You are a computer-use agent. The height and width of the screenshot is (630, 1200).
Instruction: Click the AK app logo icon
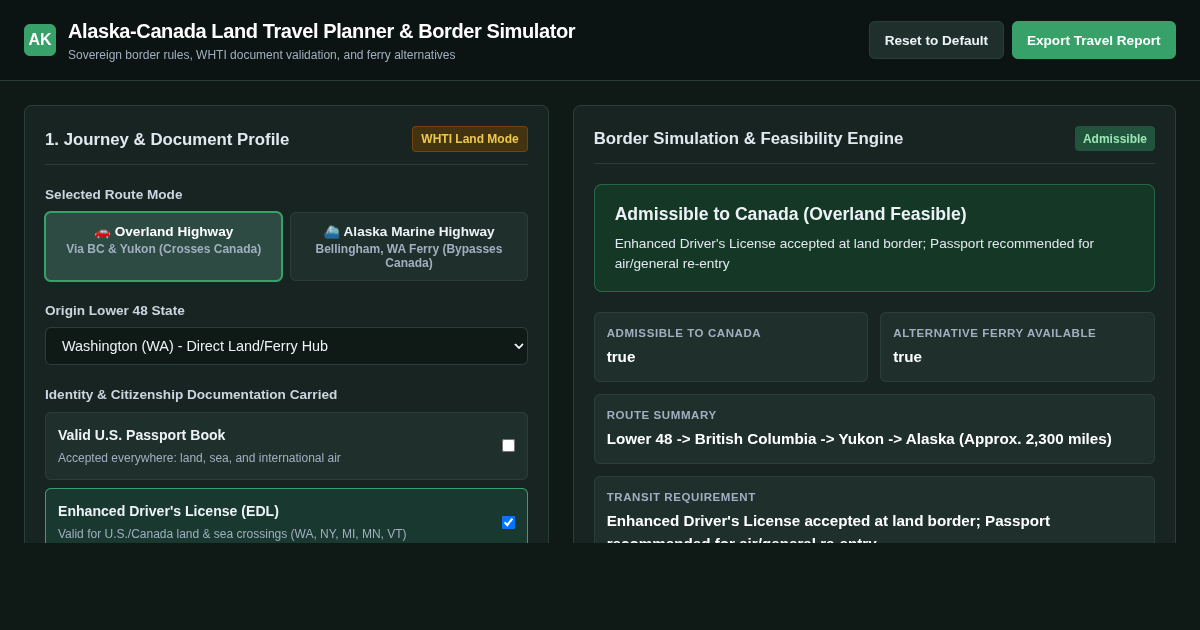(x=40, y=40)
